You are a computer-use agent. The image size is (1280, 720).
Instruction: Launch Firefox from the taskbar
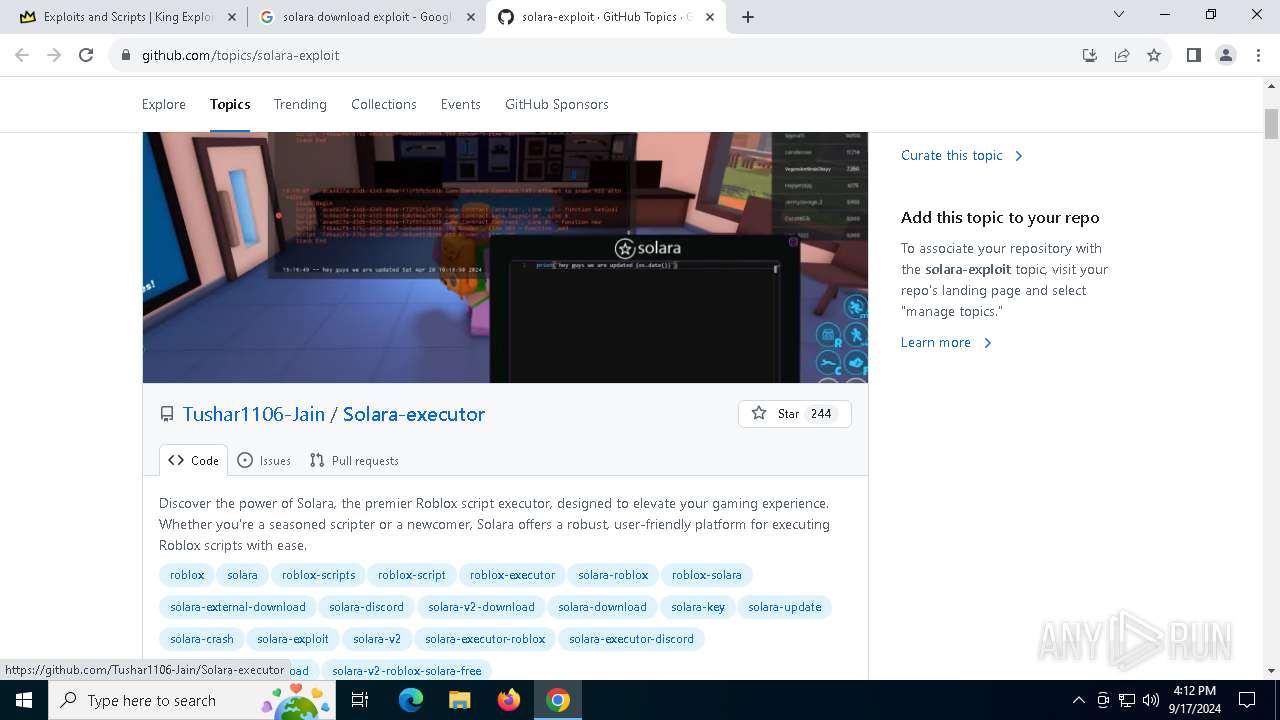(x=509, y=700)
